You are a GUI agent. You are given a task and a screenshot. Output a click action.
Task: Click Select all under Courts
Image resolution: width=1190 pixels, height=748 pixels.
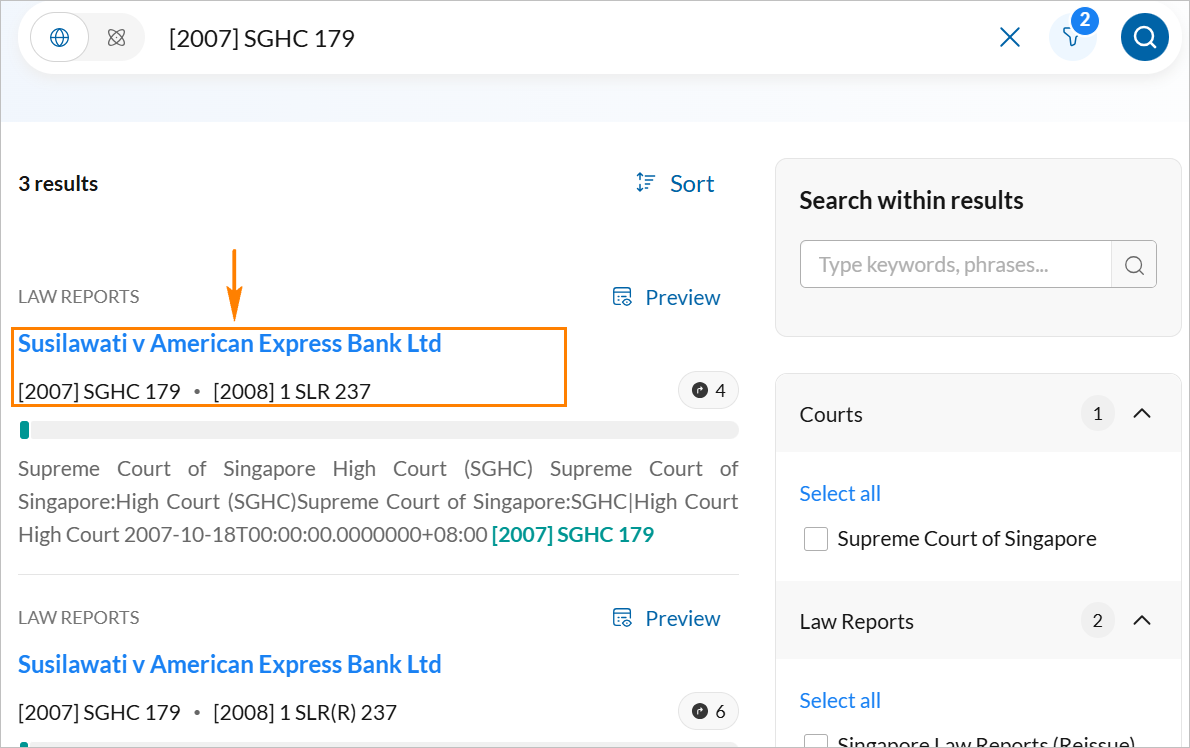840,493
